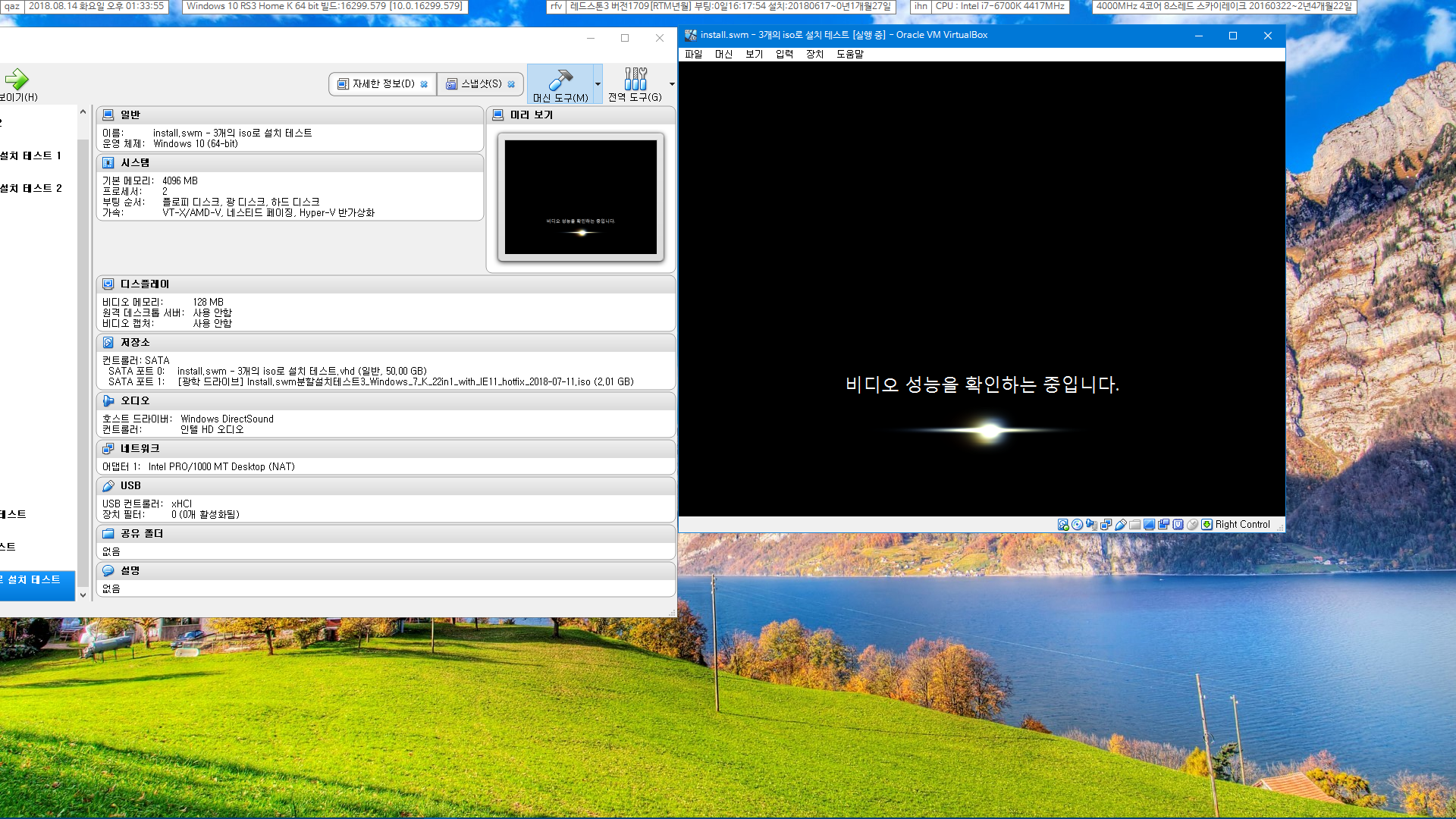This screenshot has height=819, width=1456.
Task: Click the Shared Folders (공유 폴더) section icon
Action: point(108,533)
